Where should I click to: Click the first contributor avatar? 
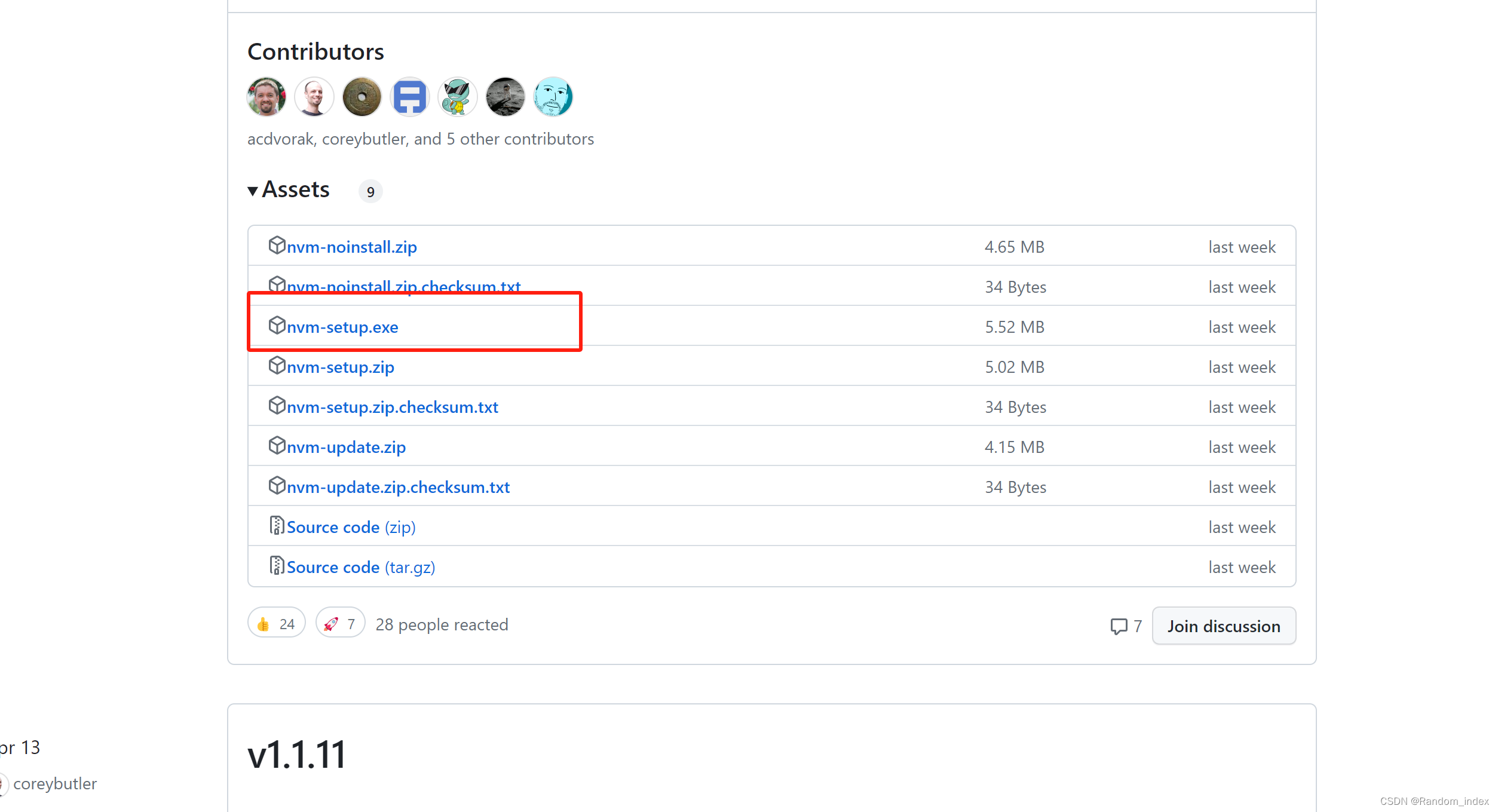(266, 96)
